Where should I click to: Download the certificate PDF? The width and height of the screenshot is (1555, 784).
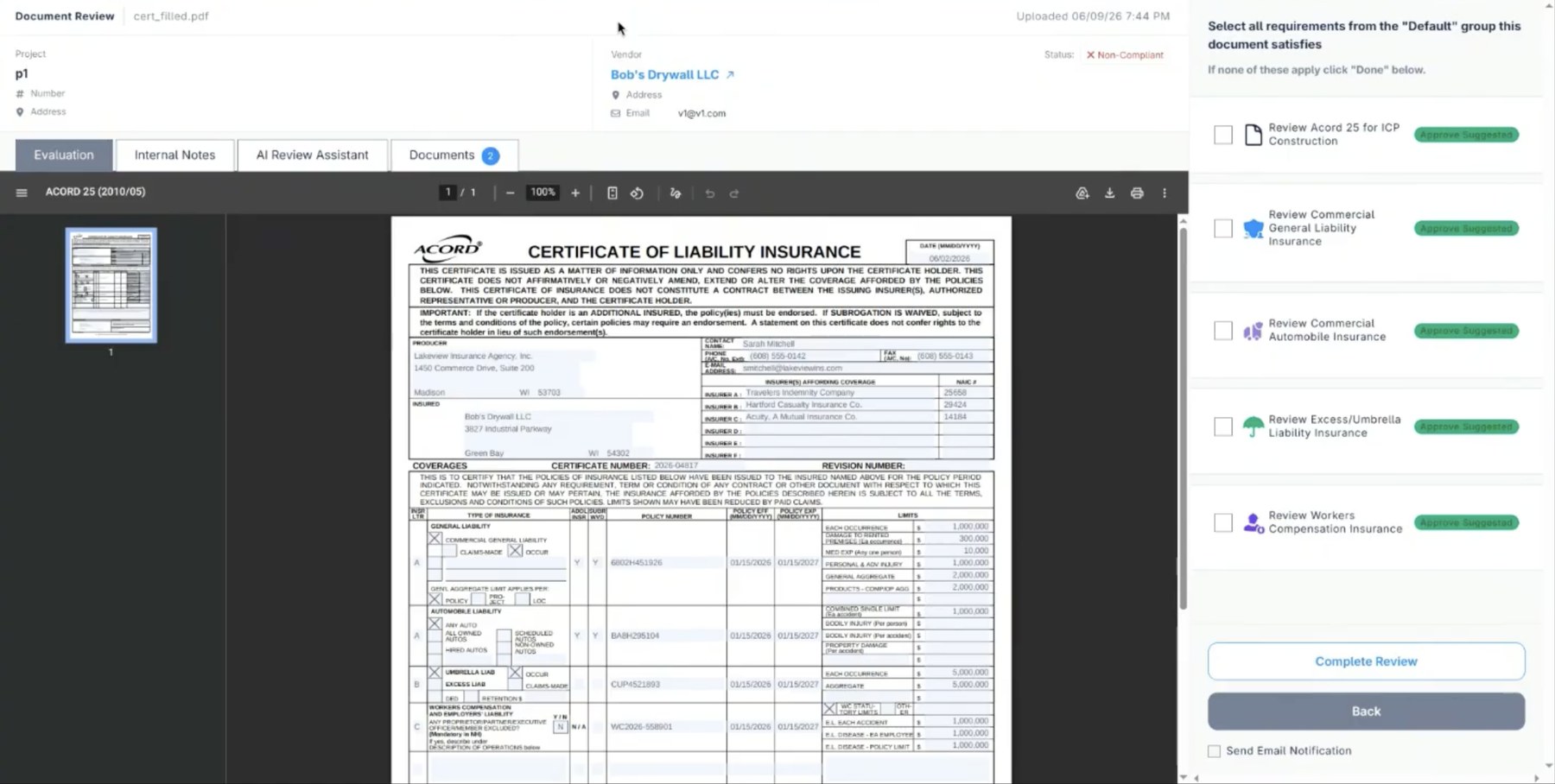[1109, 193]
